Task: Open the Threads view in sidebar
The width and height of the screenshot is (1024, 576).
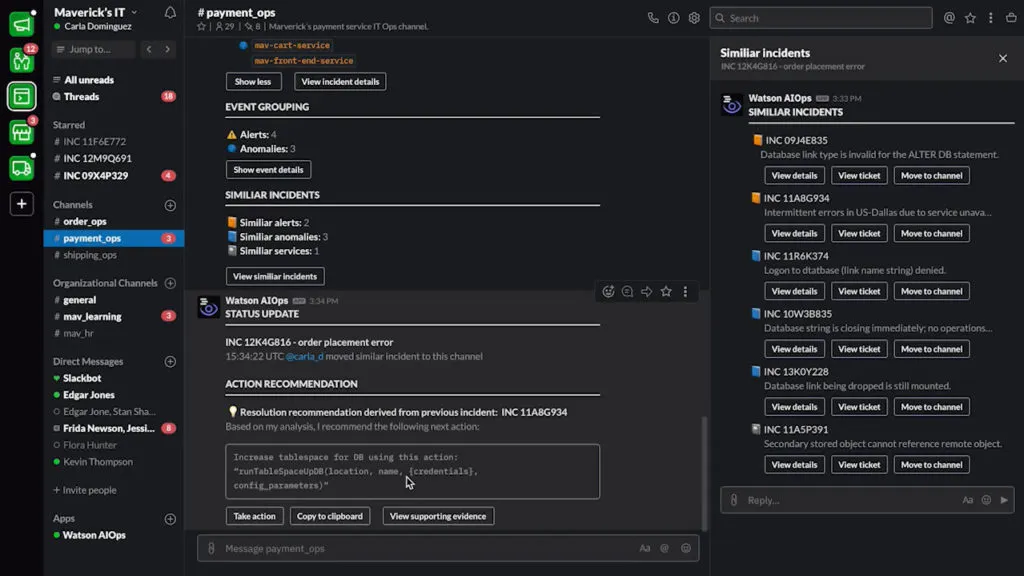Action: (81, 97)
